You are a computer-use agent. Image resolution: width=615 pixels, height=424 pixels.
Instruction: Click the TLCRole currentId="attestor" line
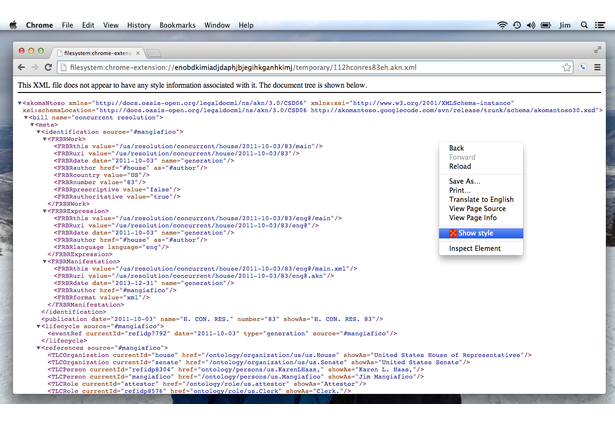207,384
